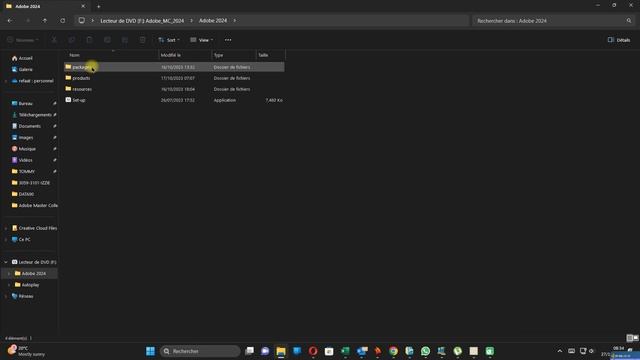
Task: Open the three-dots See more menu
Action: (228, 40)
